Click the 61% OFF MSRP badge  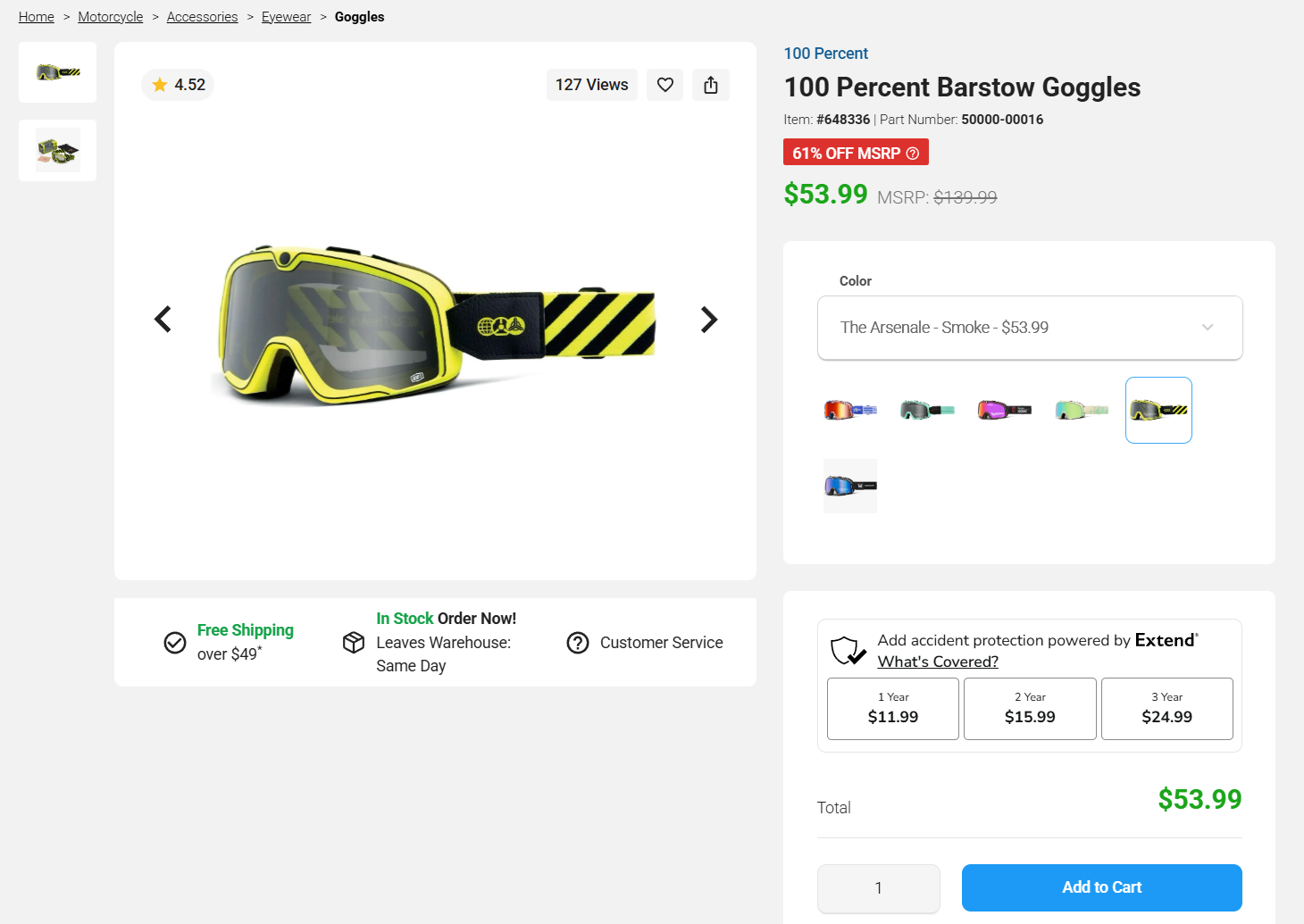point(856,153)
